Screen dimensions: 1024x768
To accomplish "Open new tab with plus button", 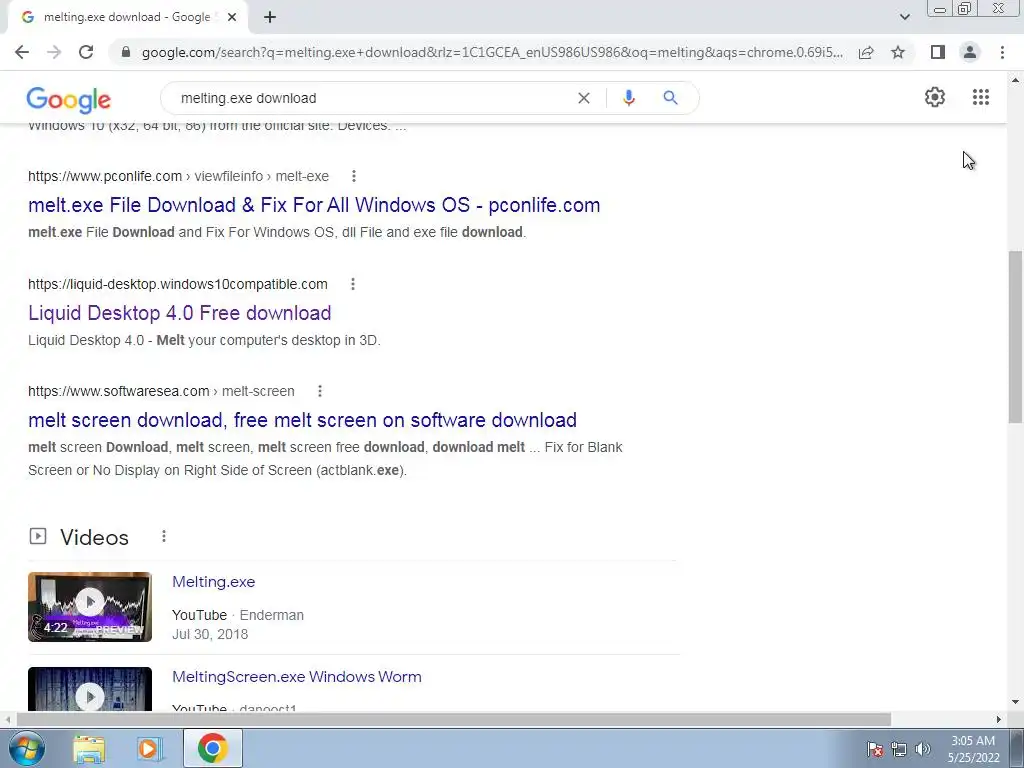I will (x=270, y=17).
